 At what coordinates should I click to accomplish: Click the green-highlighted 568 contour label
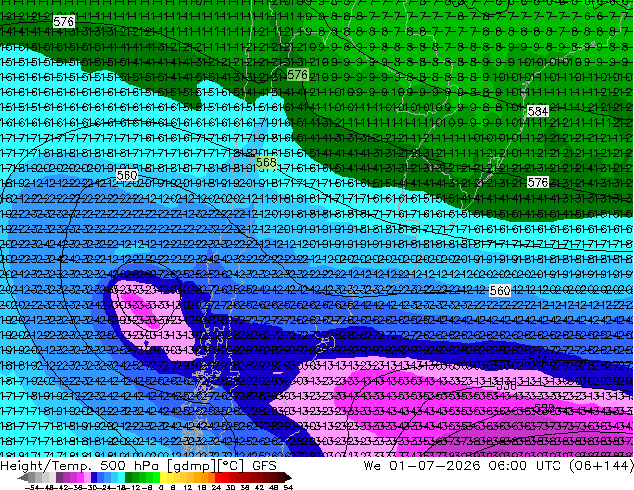click(x=266, y=163)
